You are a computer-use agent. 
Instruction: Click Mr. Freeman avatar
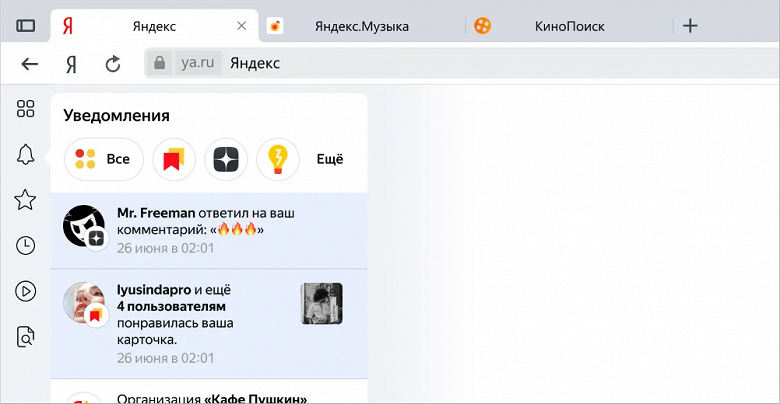84,226
